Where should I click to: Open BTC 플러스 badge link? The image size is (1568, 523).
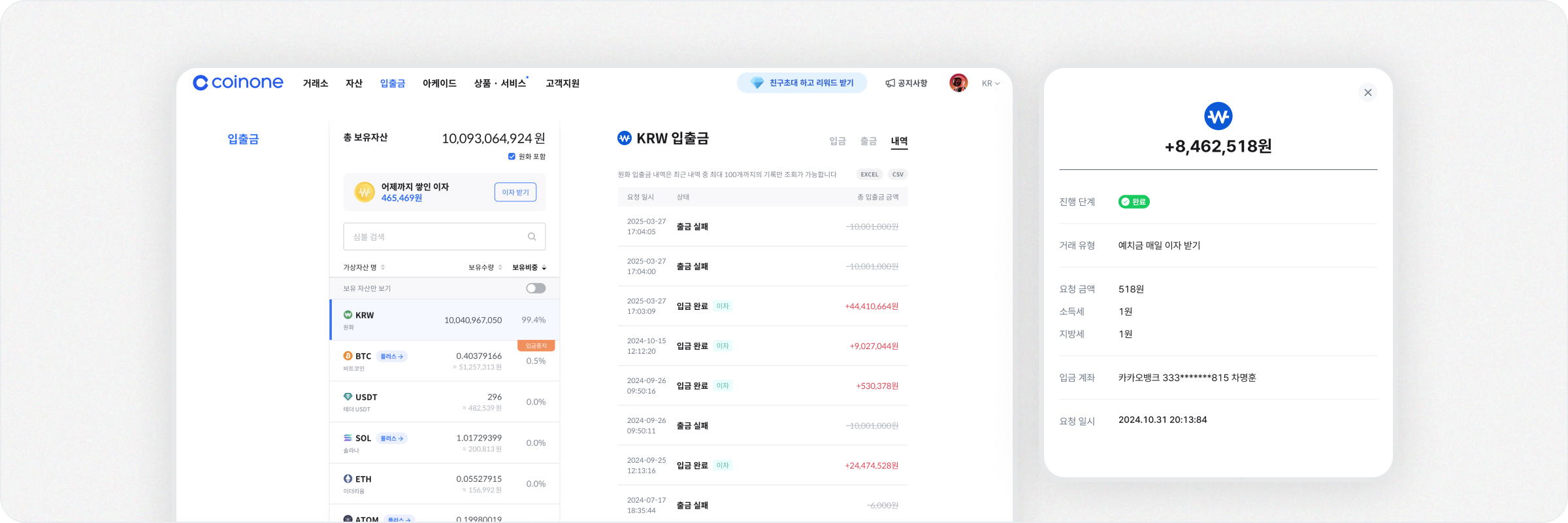392,356
